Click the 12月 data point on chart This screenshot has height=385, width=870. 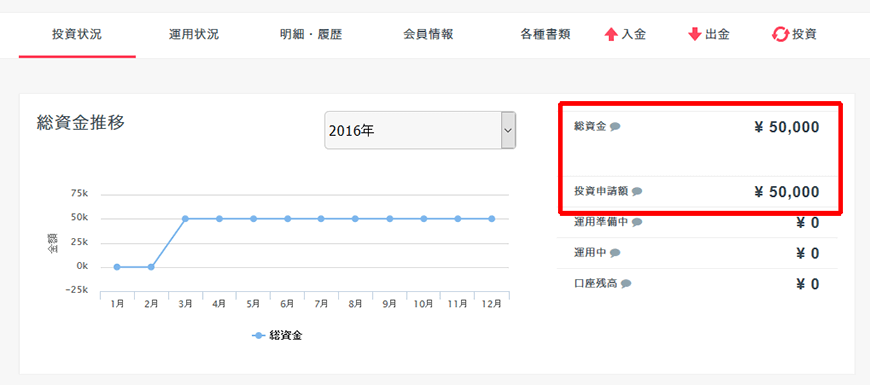pyautogui.click(x=492, y=219)
